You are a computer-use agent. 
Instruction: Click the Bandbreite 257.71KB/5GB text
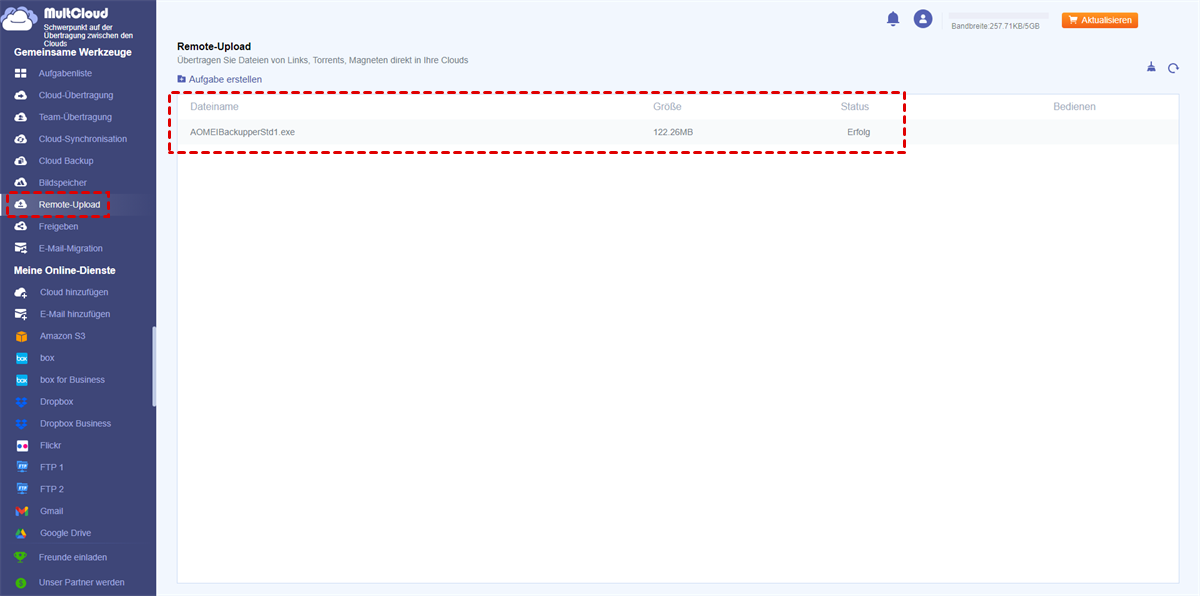click(995, 26)
